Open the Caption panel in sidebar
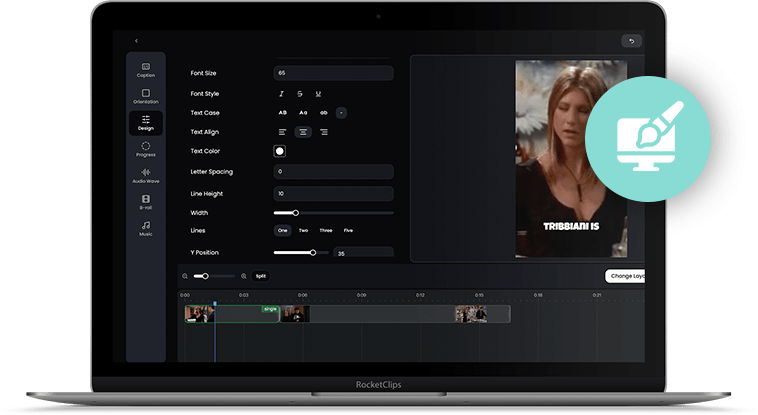The image size is (758, 415). click(146, 70)
